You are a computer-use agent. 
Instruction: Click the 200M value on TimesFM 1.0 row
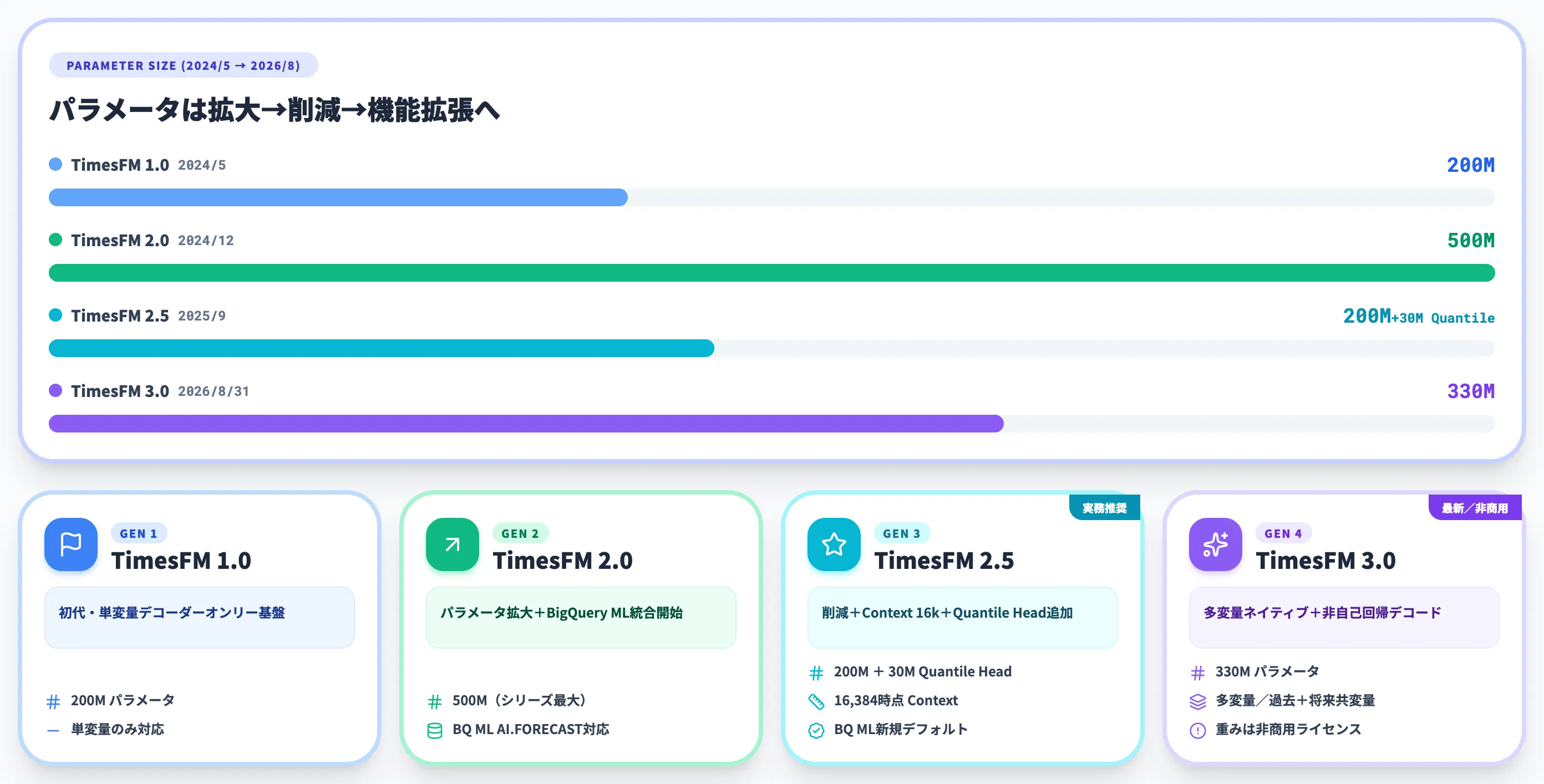coord(1471,165)
